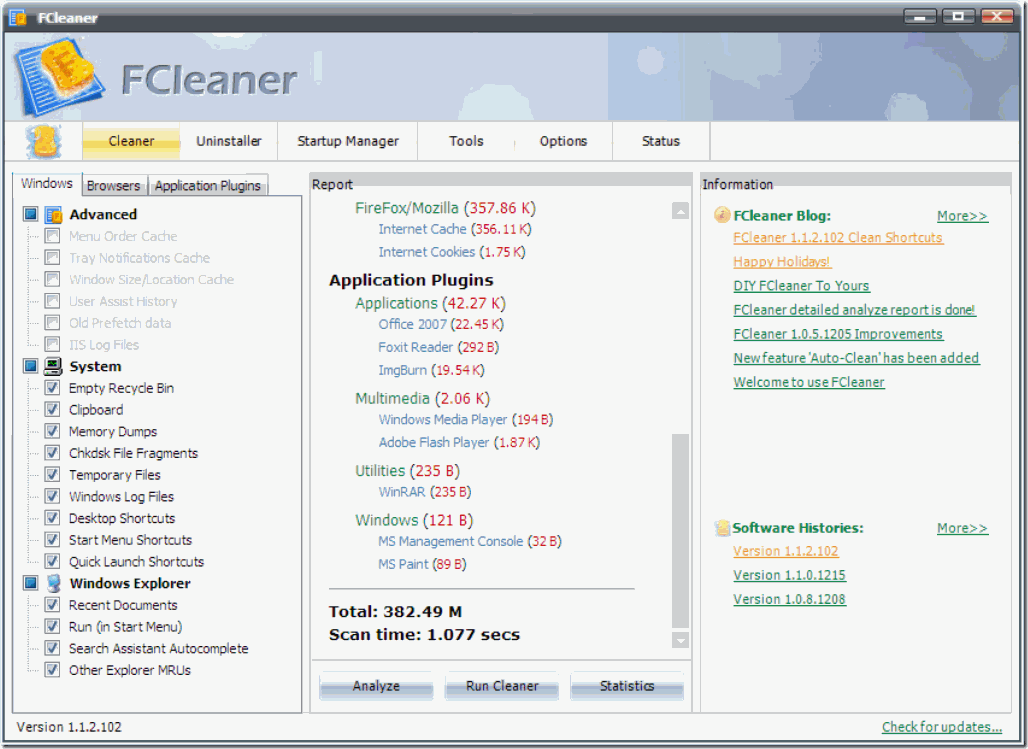Viewport: 1028px width, 749px height.
Task: Open the Uninstaller tab
Action: (x=229, y=141)
